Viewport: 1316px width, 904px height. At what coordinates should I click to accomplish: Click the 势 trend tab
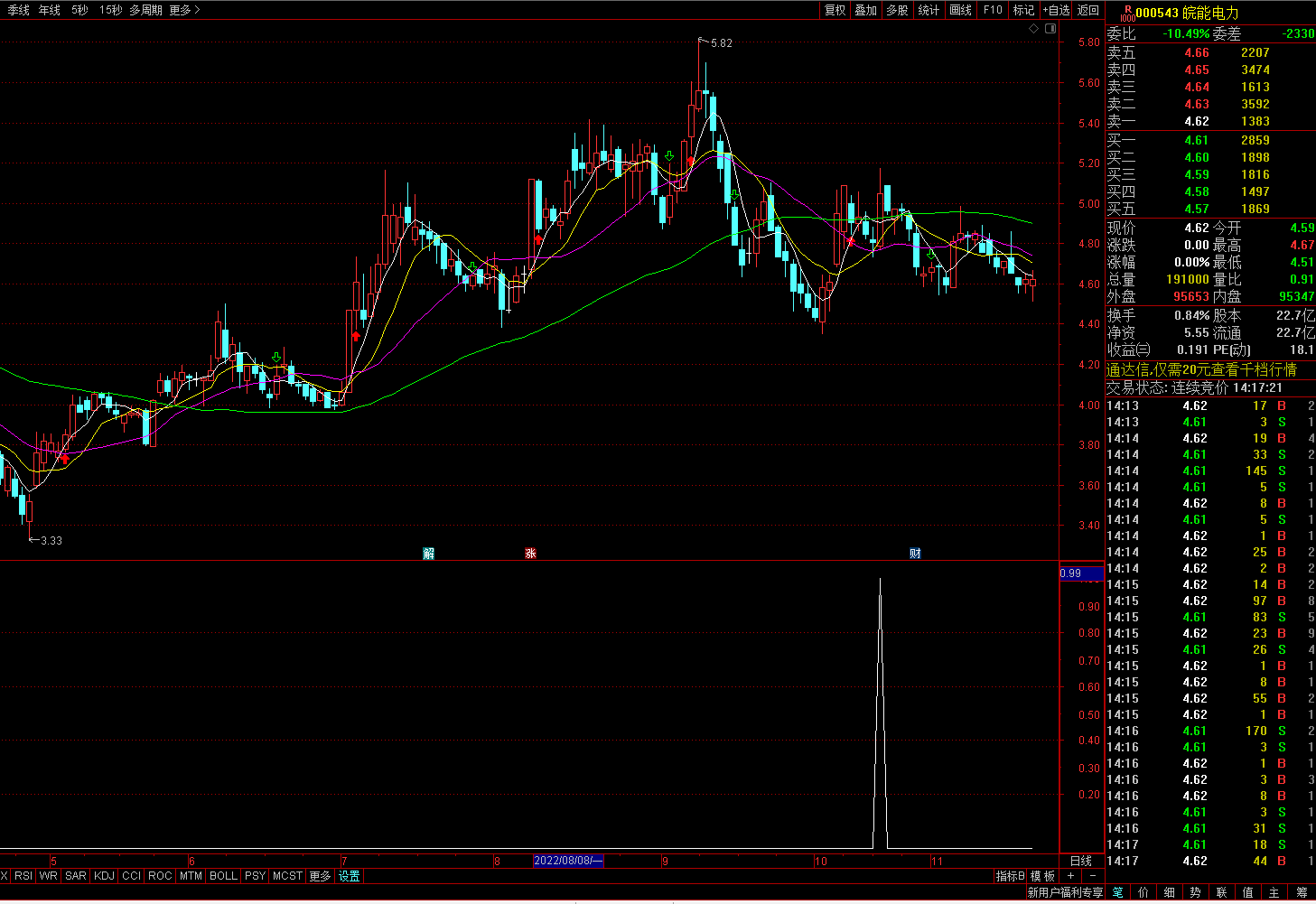[x=1196, y=892]
